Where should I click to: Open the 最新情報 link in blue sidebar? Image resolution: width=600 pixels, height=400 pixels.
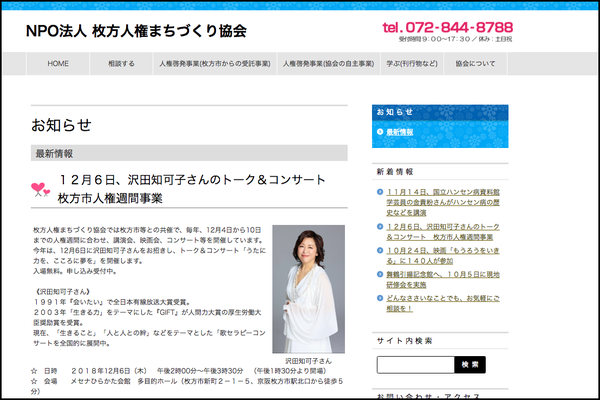399,132
